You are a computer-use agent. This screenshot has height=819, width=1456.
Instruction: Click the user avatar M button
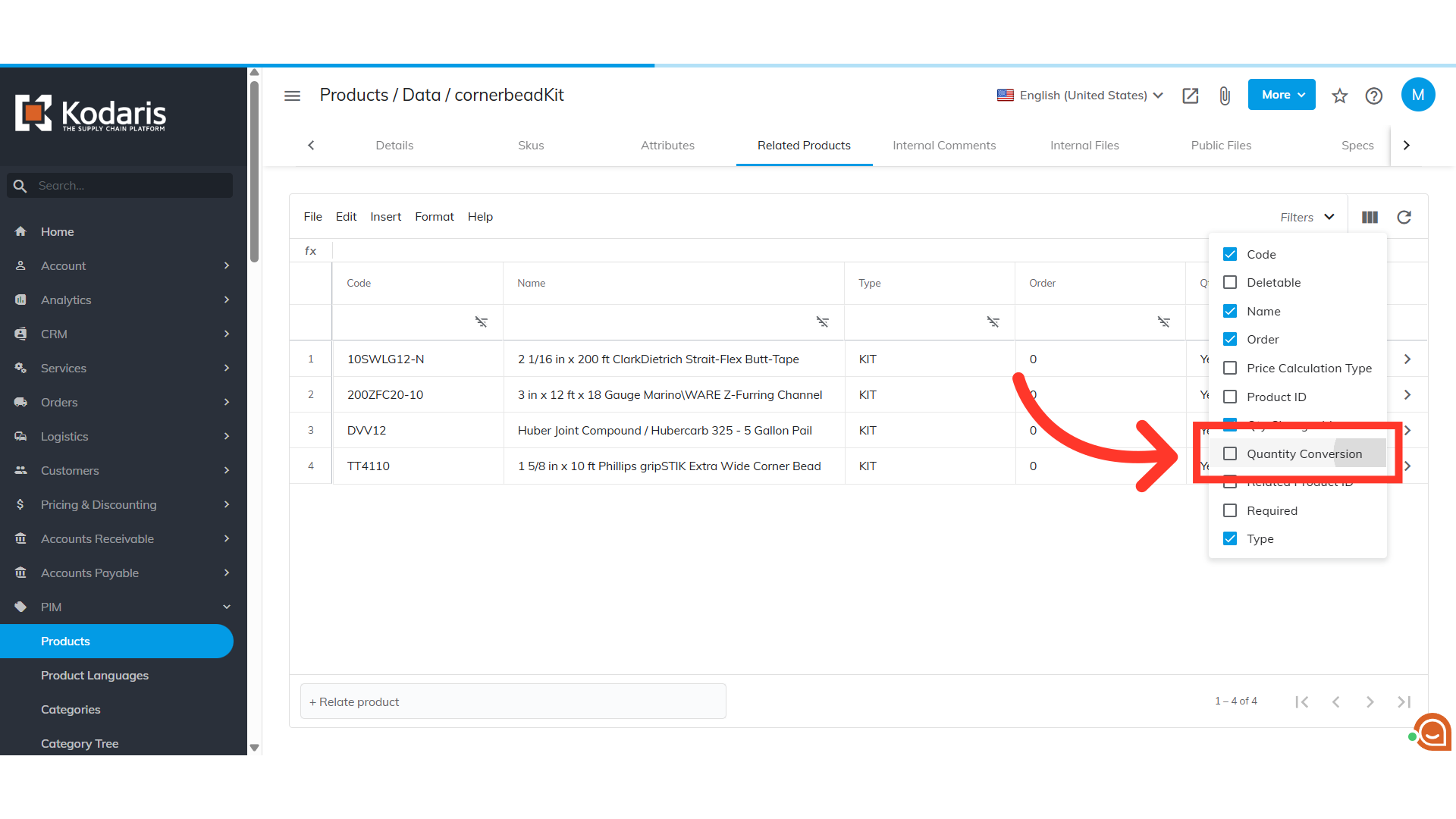click(x=1417, y=95)
